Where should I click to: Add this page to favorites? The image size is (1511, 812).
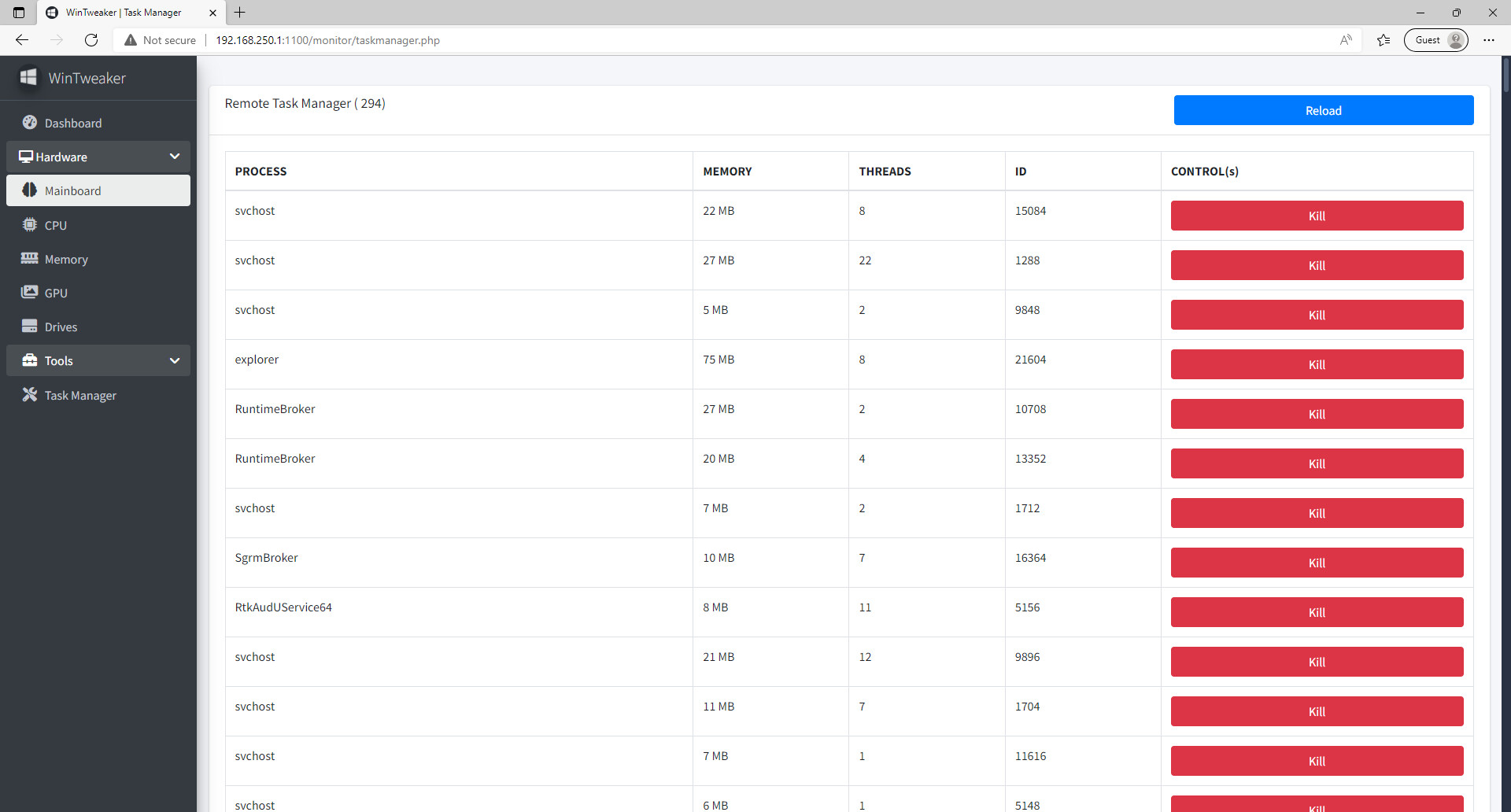(x=1384, y=39)
